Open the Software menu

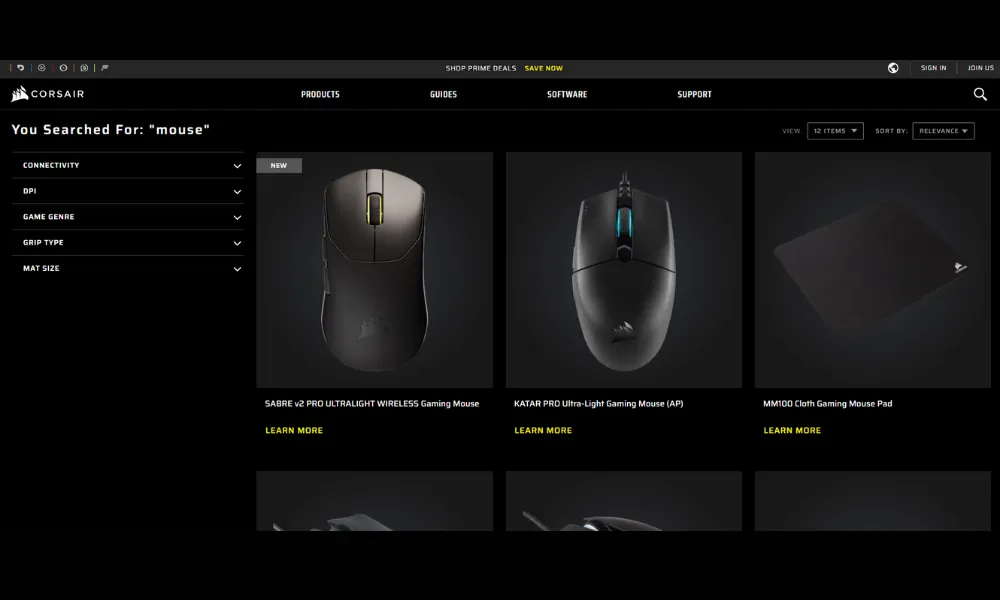point(567,94)
